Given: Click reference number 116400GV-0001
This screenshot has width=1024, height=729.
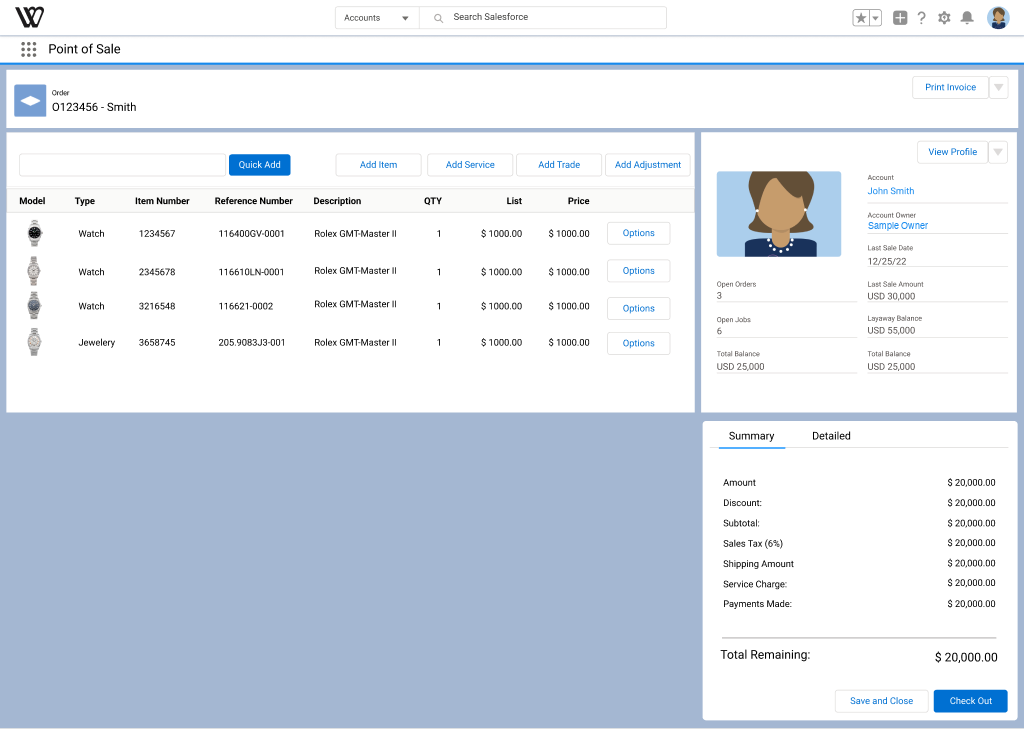Looking at the screenshot, I should pos(251,234).
